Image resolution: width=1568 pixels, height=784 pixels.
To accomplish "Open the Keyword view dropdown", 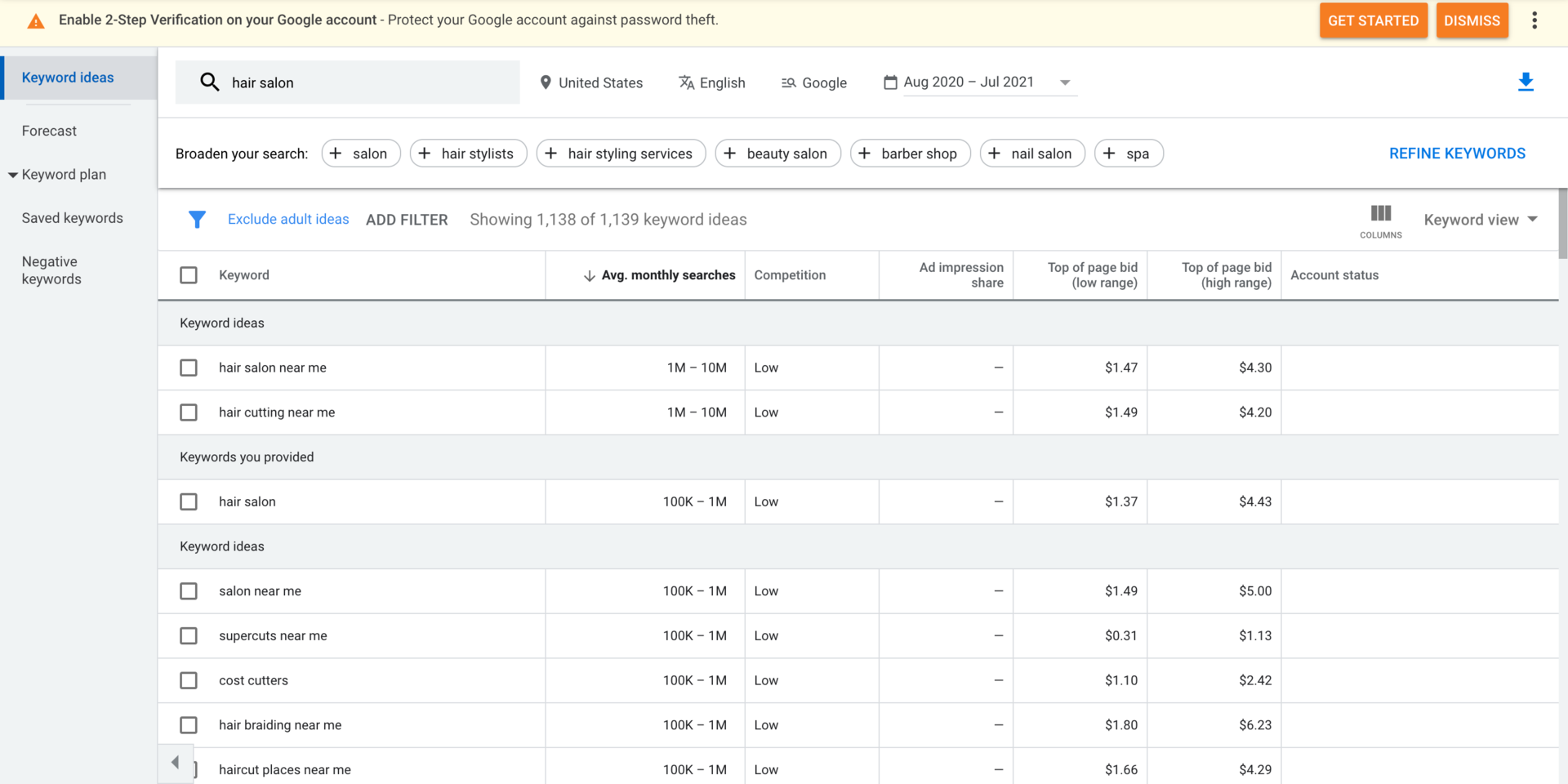I will (1480, 219).
